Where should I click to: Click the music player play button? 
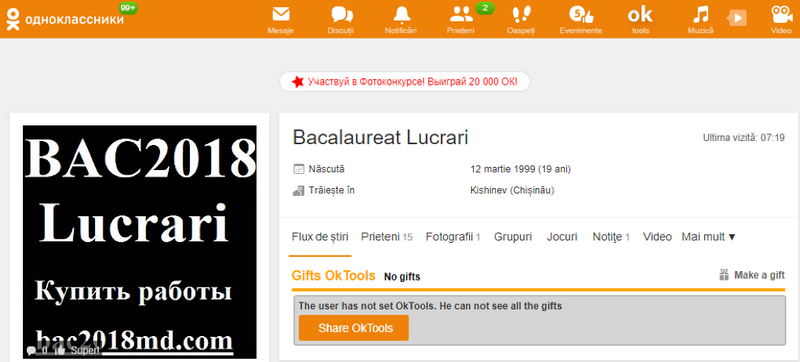(x=736, y=18)
